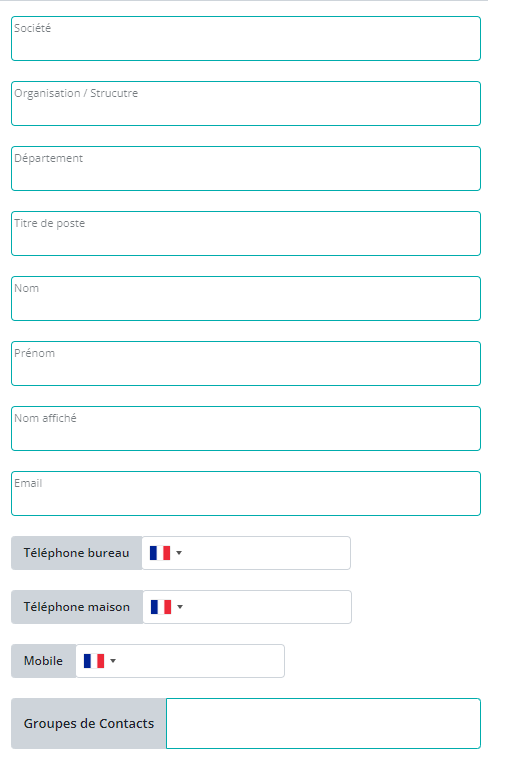Focus the Société input field
The width and height of the screenshot is (505, 769).
[246, 38]
